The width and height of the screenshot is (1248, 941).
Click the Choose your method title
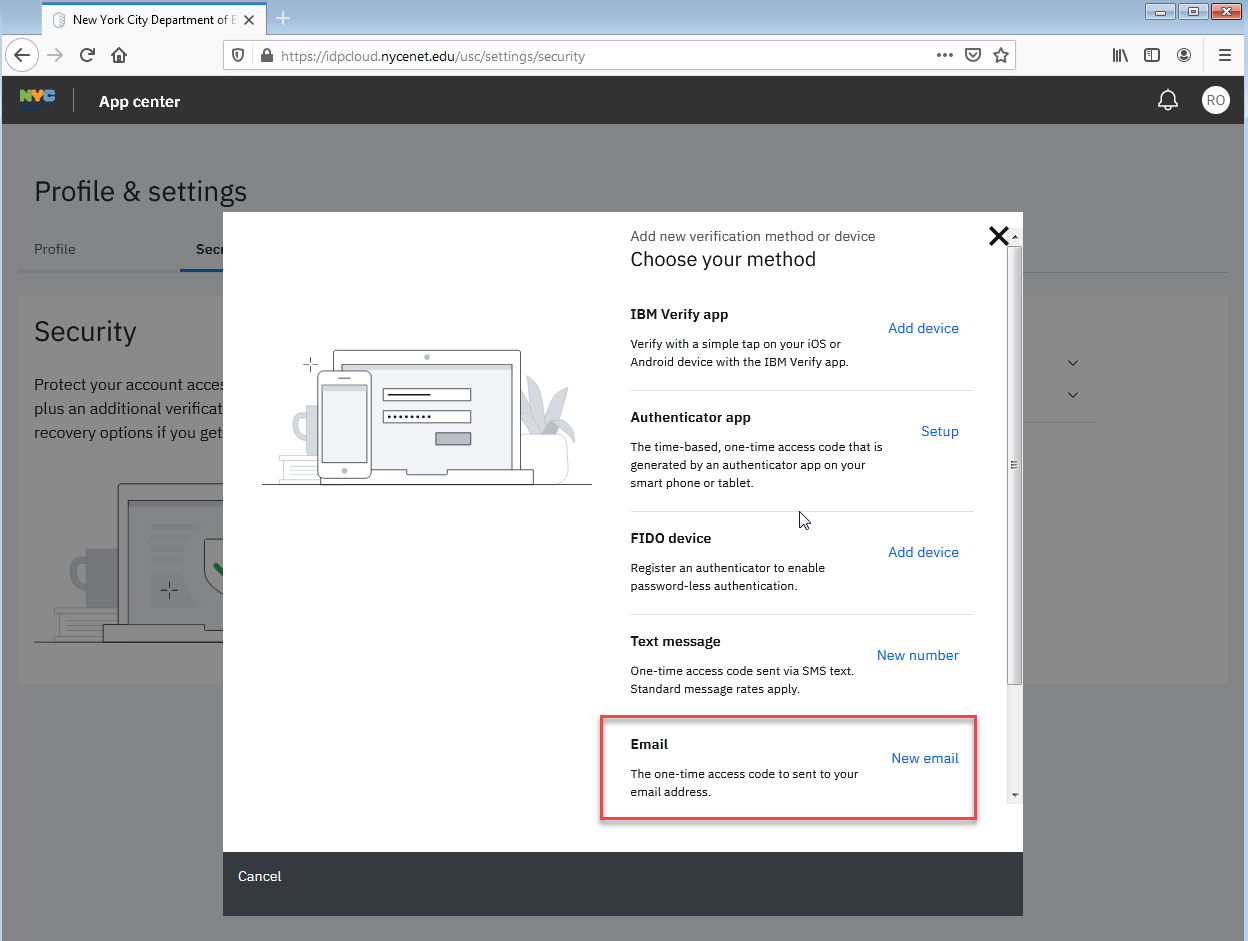(x=723, y=260)
